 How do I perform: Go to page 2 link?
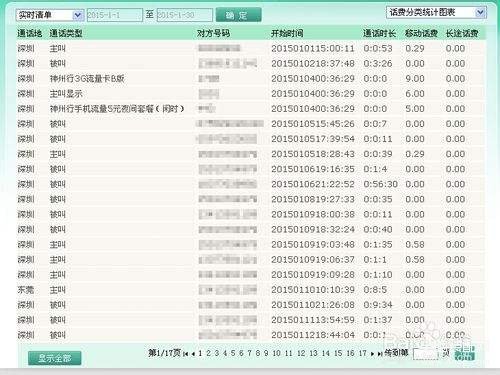pos(208,353)
